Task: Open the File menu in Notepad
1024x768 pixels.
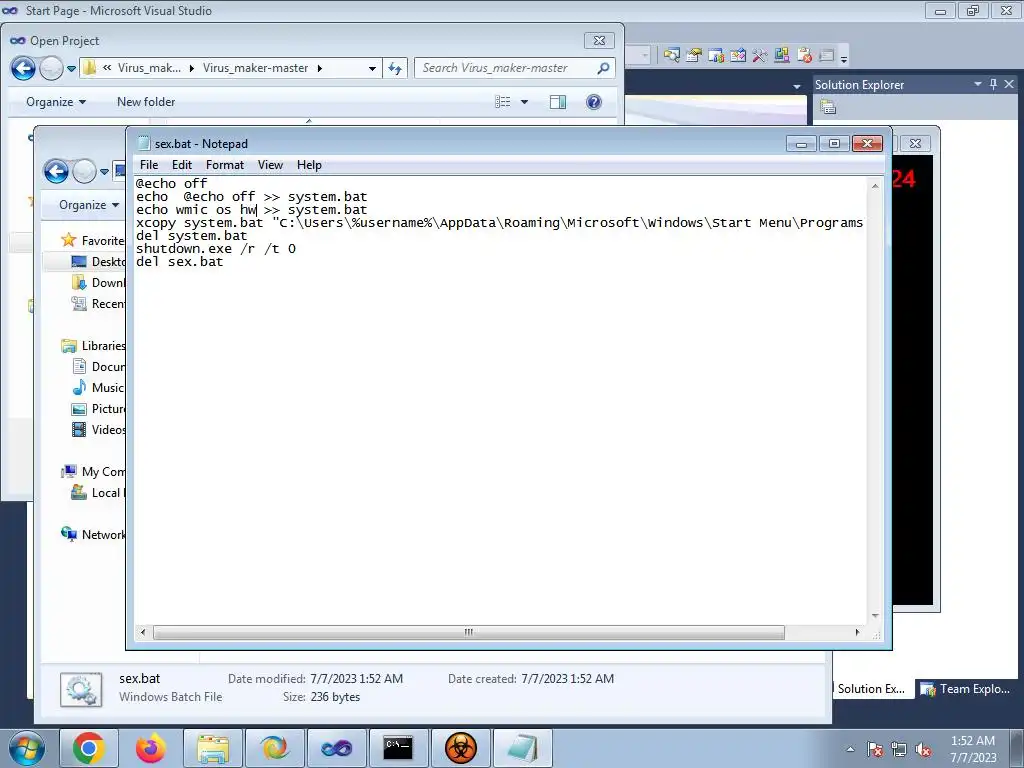Action: (x=149, y=165)
